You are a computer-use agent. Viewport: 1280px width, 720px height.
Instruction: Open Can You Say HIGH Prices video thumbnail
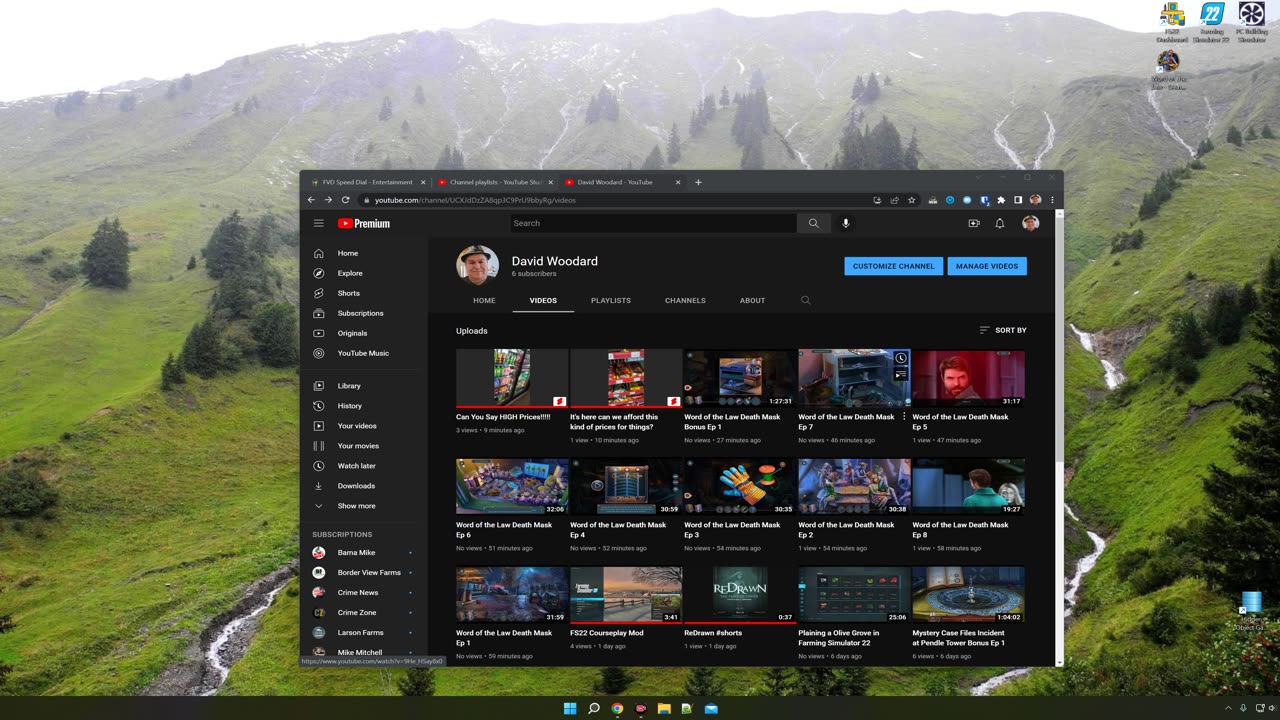click(x=512, y=378)
